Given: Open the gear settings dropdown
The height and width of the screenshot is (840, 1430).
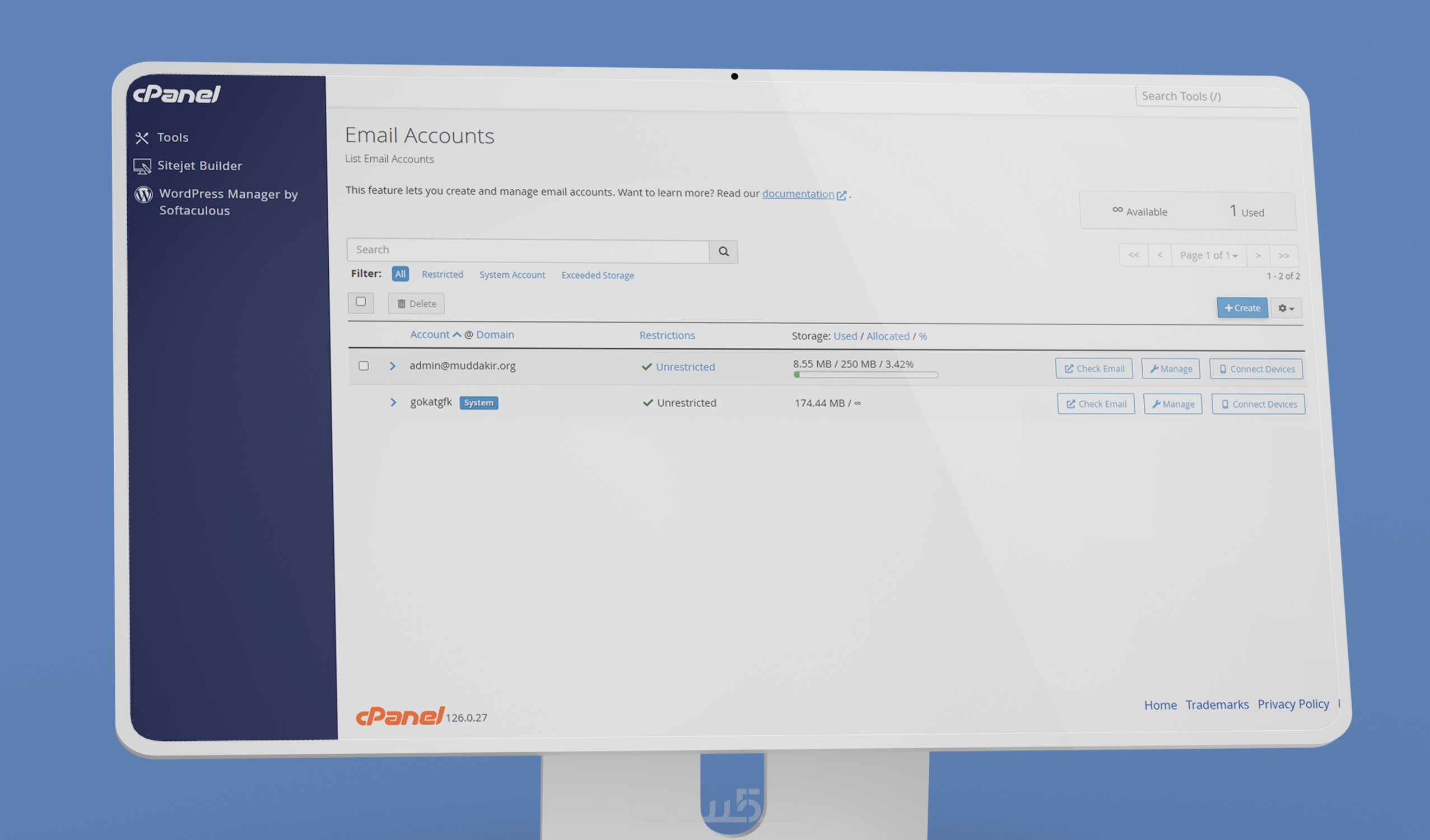Looking at the screenshot, I should (x=1286, y=308).
